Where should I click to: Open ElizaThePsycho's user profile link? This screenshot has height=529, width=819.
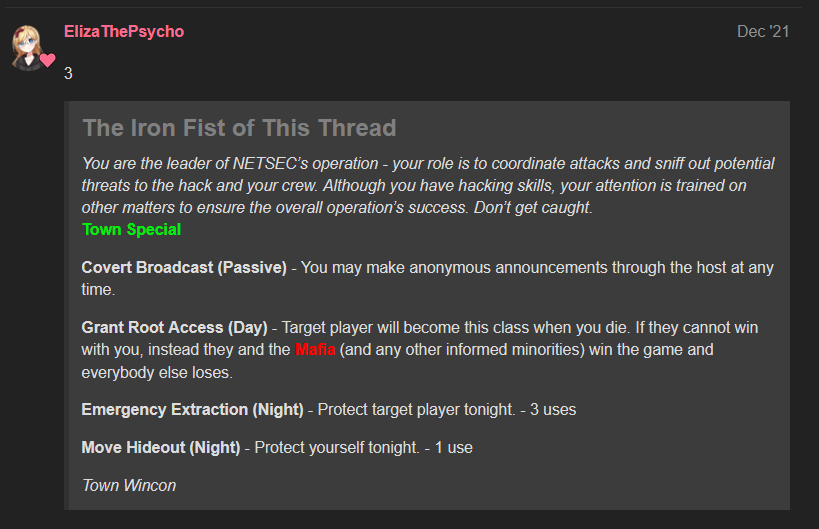[x=124, y=31]
